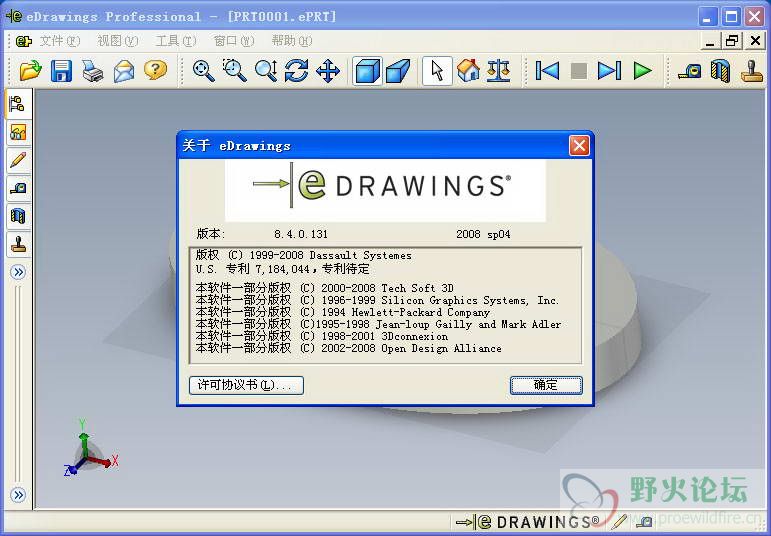771x536 pixels.
Task: Open the 窗口(W) menu
Action: pos(234,41)
